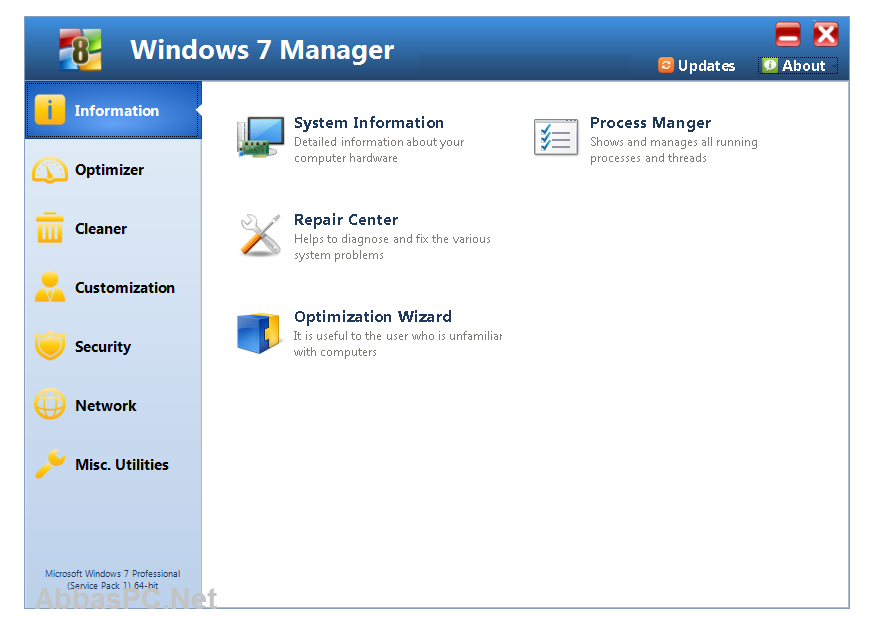Click the Optimization Wizard blue box icon
The height and width of the screenshot is (634, 870).
point(259,333)
